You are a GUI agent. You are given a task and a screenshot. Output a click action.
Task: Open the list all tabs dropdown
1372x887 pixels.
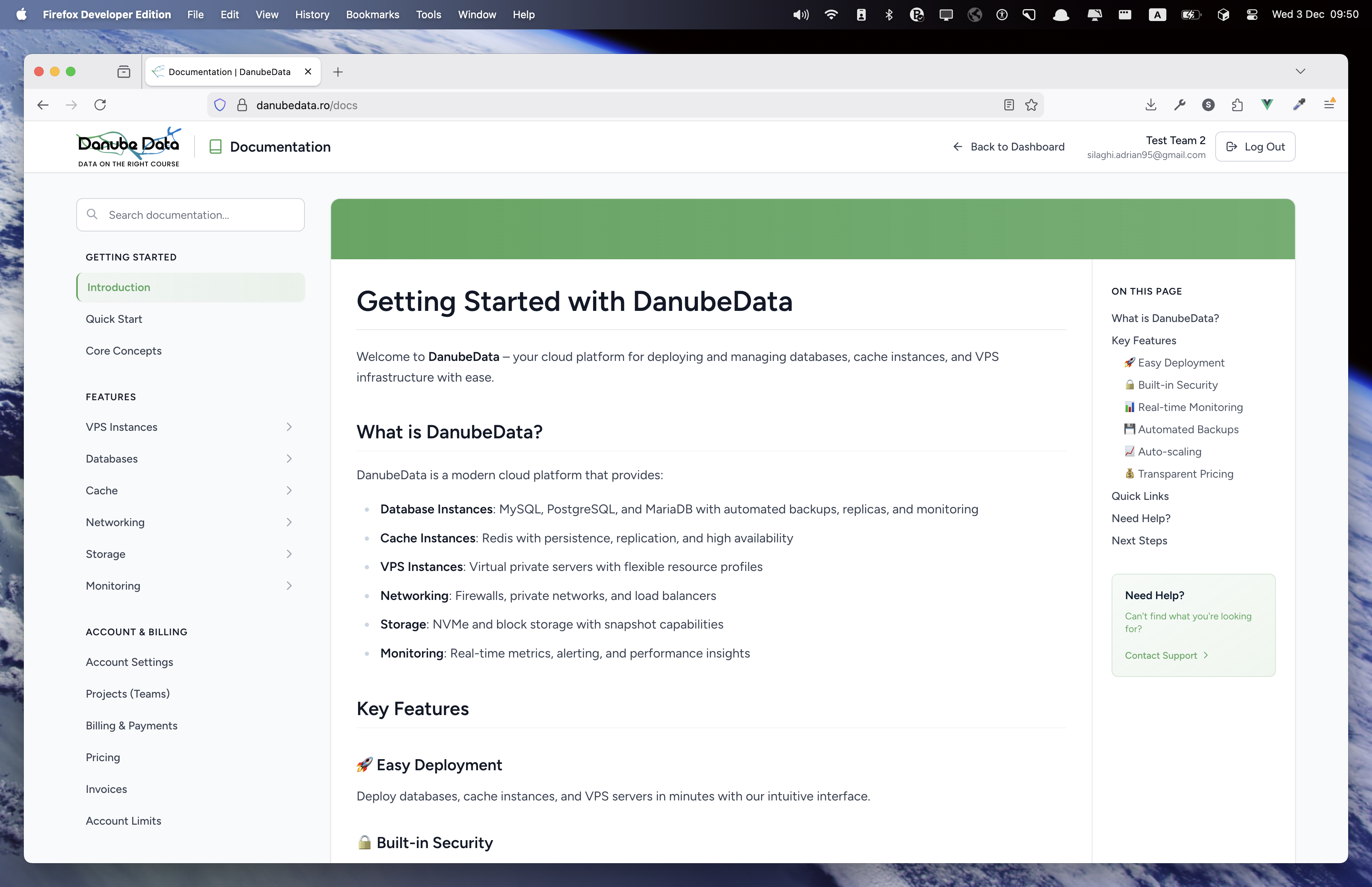click(1301, 71)
